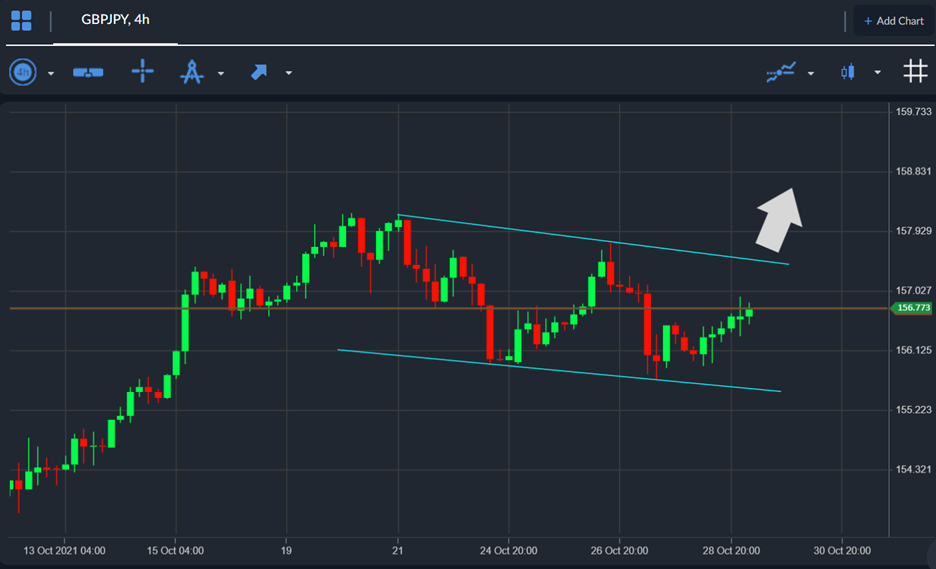Select the GBPJPY, 4h chart tab
This screenshot has height=569, width=936.
[x=115, y=20]
